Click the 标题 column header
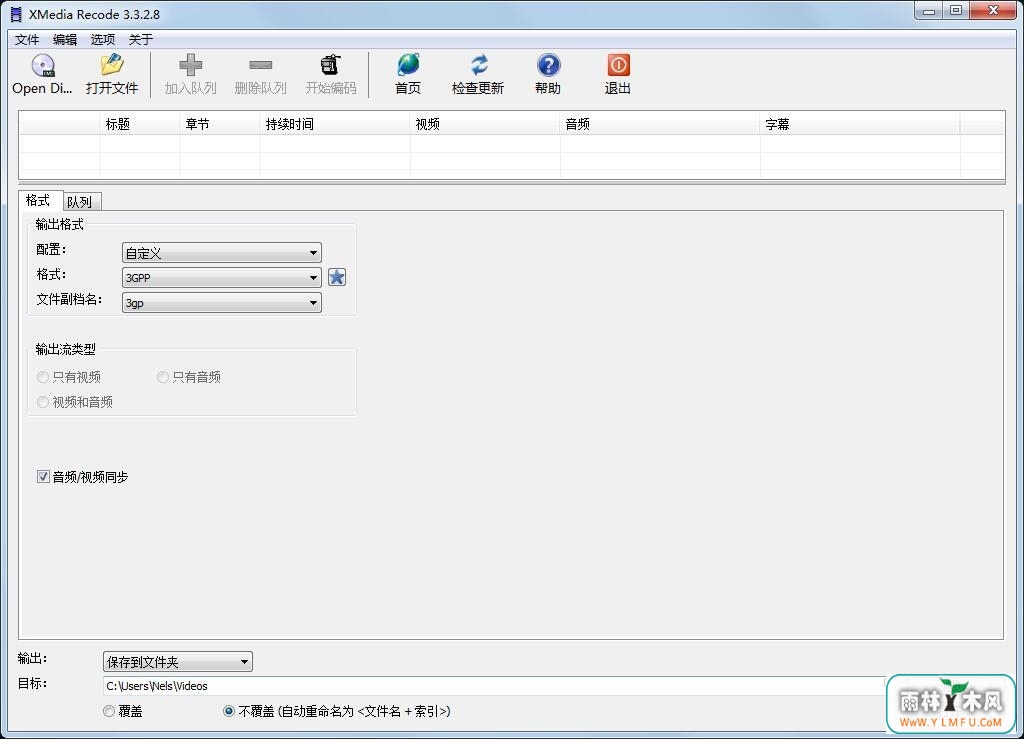 tap(140, 124)
